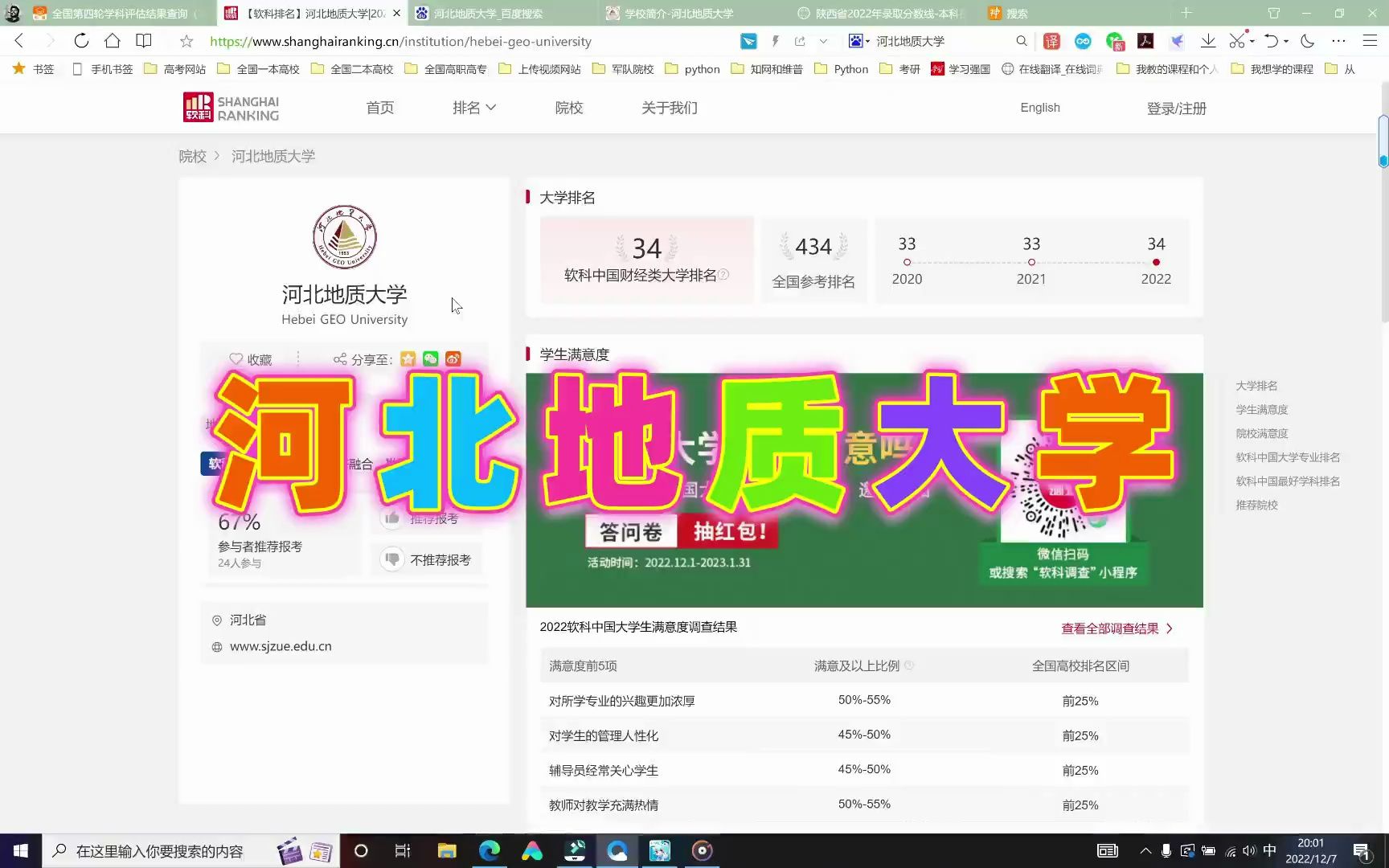Click the heart favorite icon for 收藏
The image size is (1389, 868).
click(x=236, y=359)
